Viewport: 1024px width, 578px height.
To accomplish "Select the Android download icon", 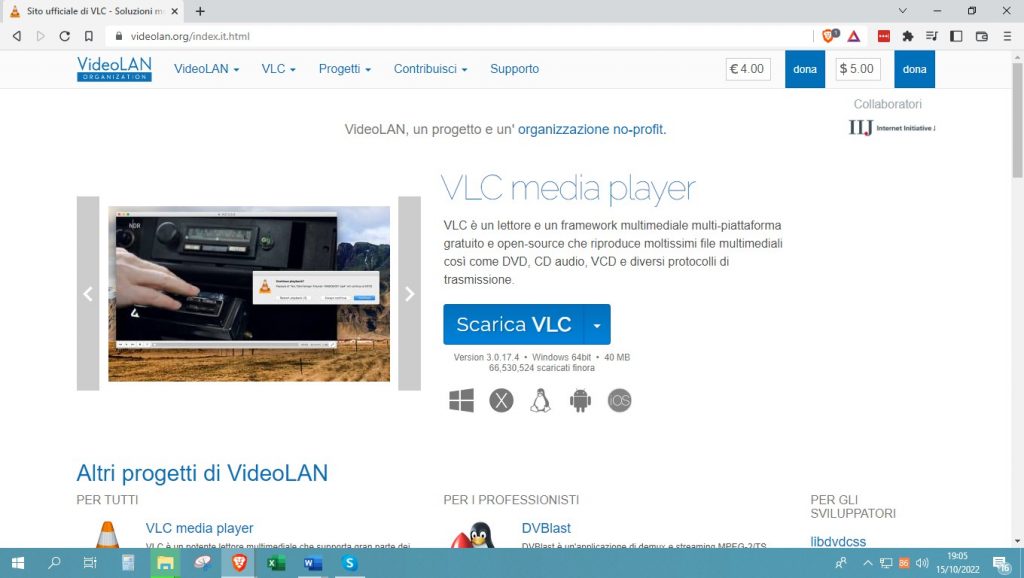I will point(580,399).
